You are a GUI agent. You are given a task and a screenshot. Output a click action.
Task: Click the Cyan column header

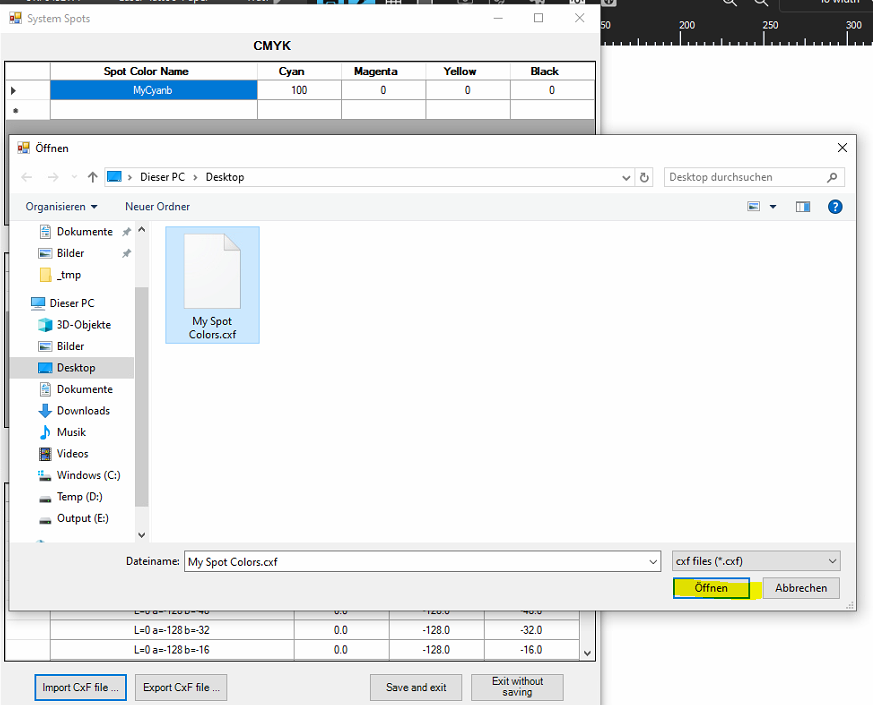pyautogui.click(x=300, y=71)
